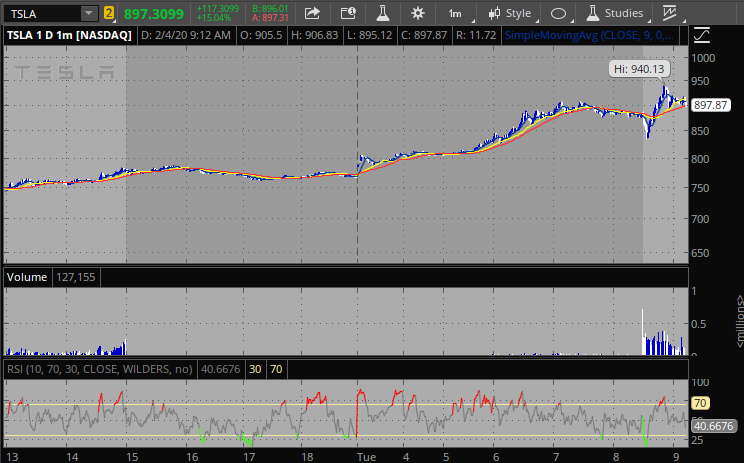Screen dimensions: 744x463
Task: Click the ask price A: 897.31
Action: [x=270, y=18]
